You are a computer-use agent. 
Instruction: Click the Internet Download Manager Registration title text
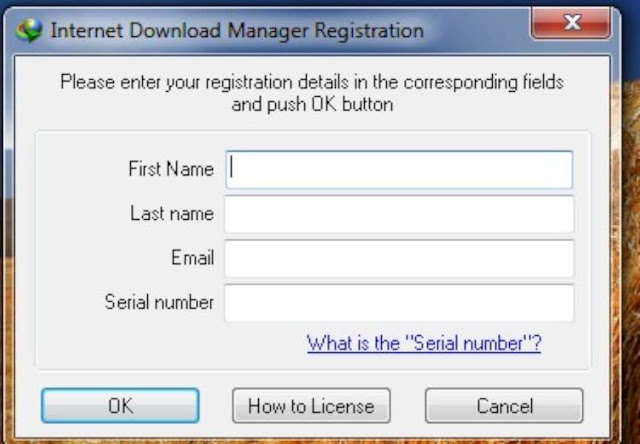point(237,31)
